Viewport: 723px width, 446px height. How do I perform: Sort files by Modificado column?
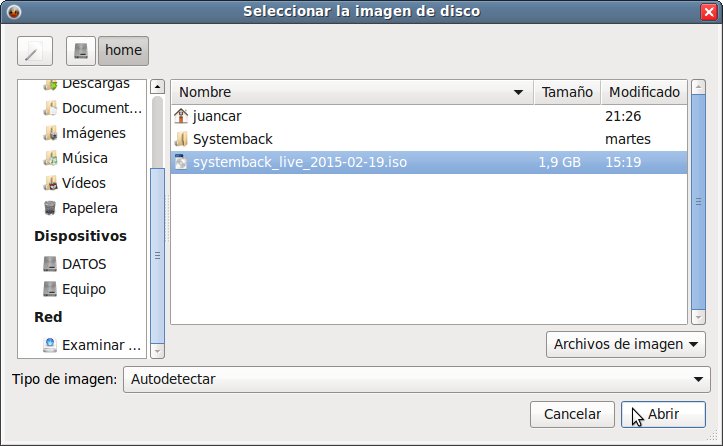[644, 92]
